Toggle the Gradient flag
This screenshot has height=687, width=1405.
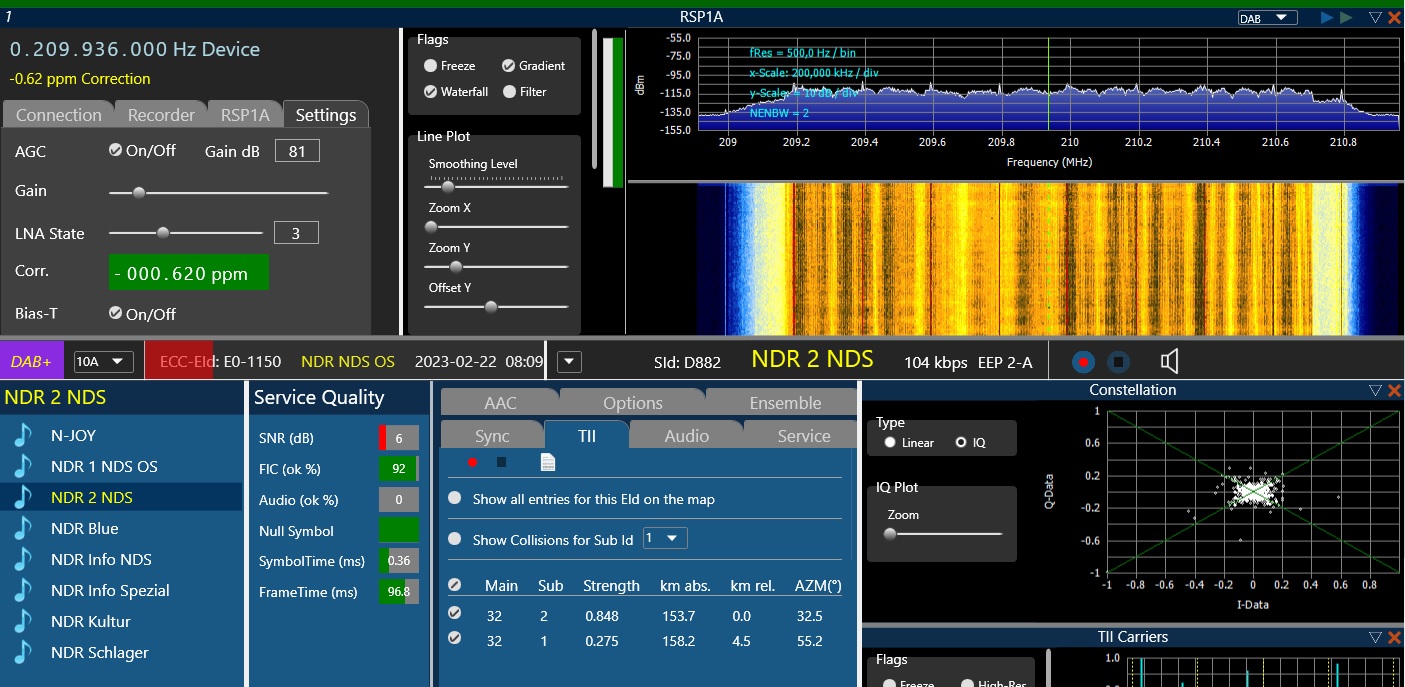[509, 65]
